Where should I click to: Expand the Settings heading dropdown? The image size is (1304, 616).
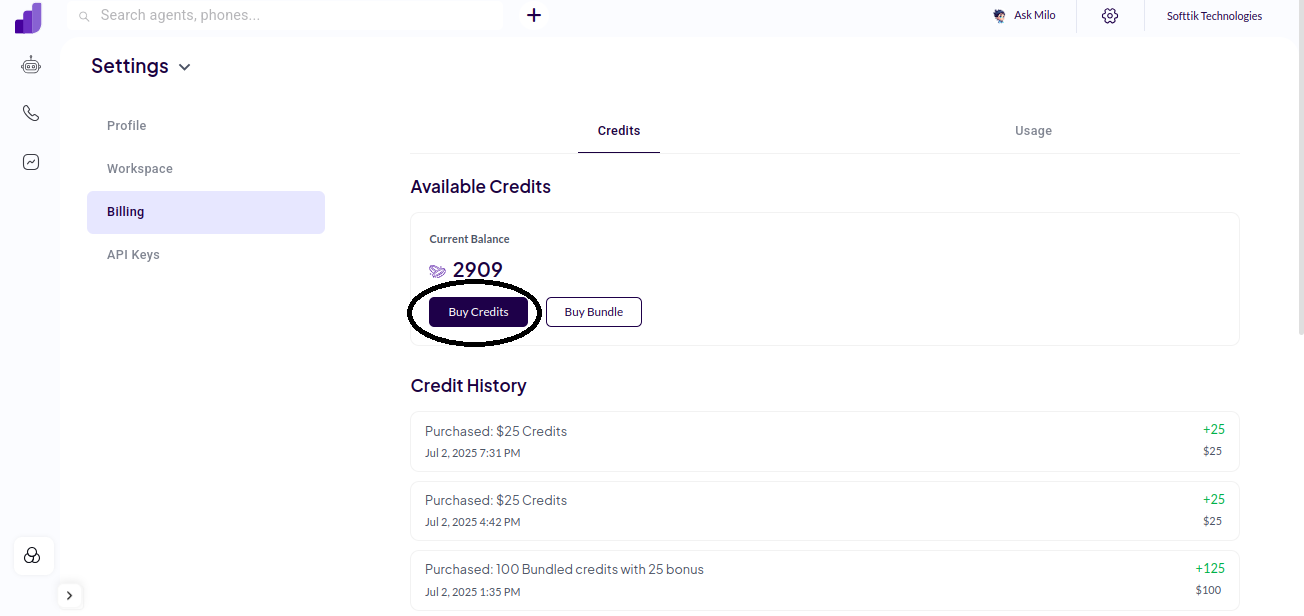[184, 66]
